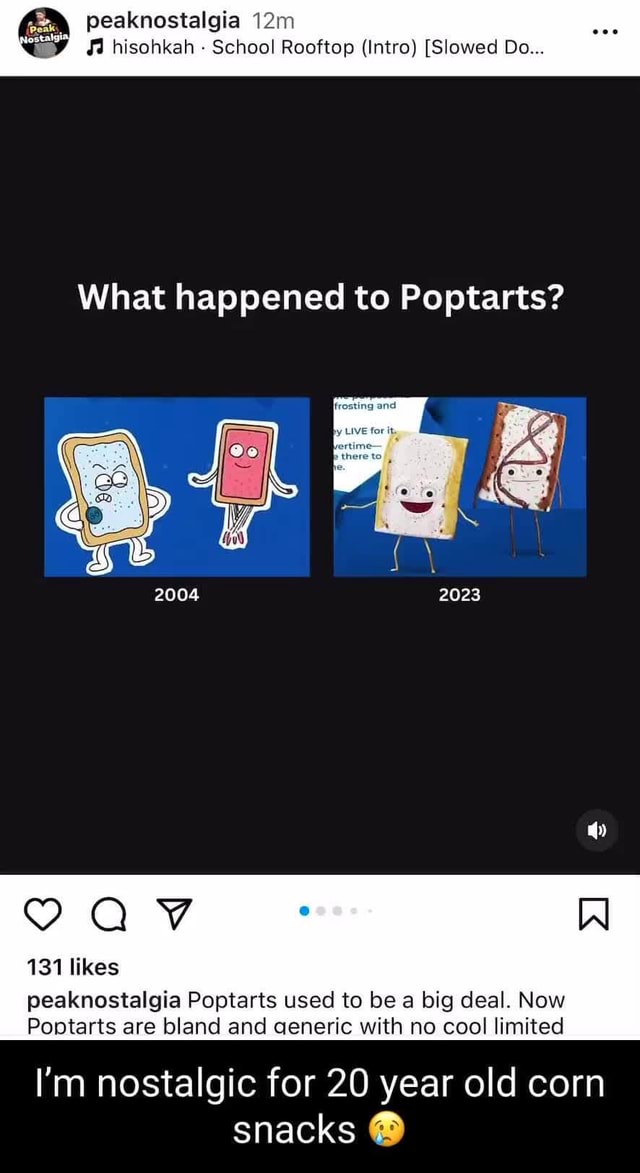Share the post with paper plane icon
Screen dimensions: 640x1173
click(176, 915)
